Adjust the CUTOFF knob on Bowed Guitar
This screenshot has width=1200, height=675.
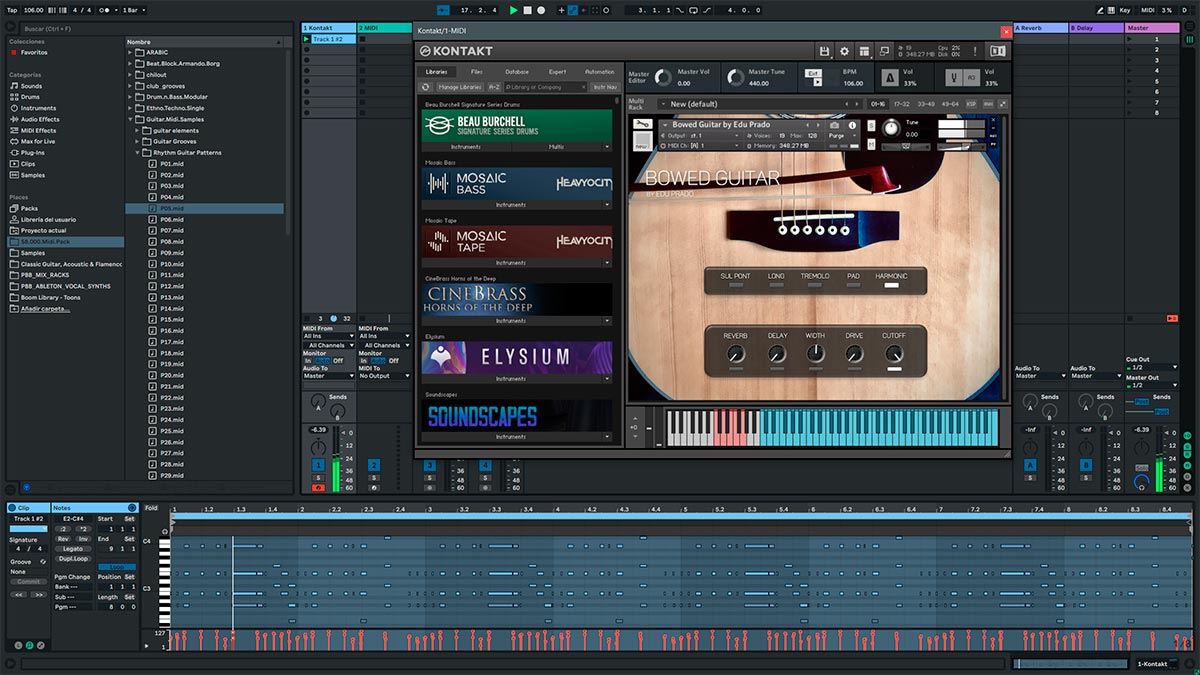tap(893, 353)
